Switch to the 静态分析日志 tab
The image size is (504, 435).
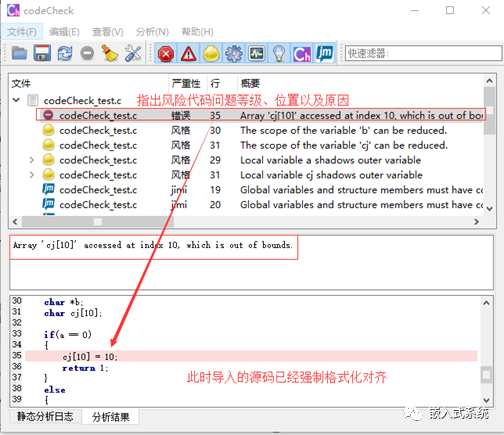pyautogui.click(x=45, y=416)
